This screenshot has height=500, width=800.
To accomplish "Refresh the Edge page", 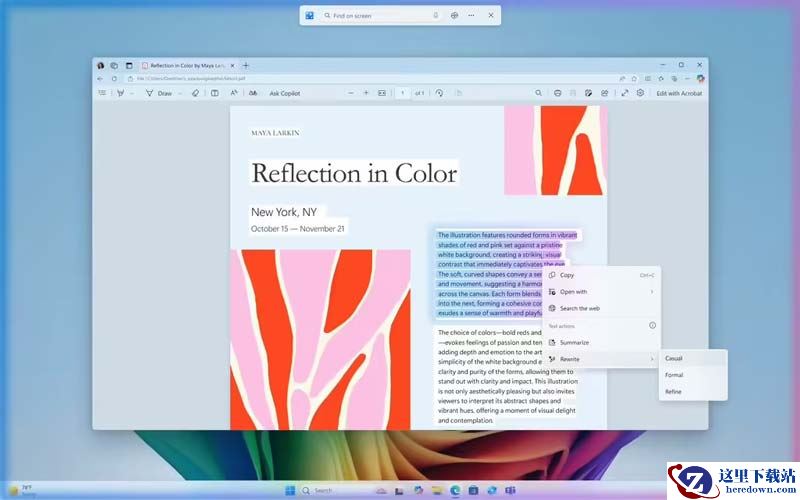I will 114,79.
